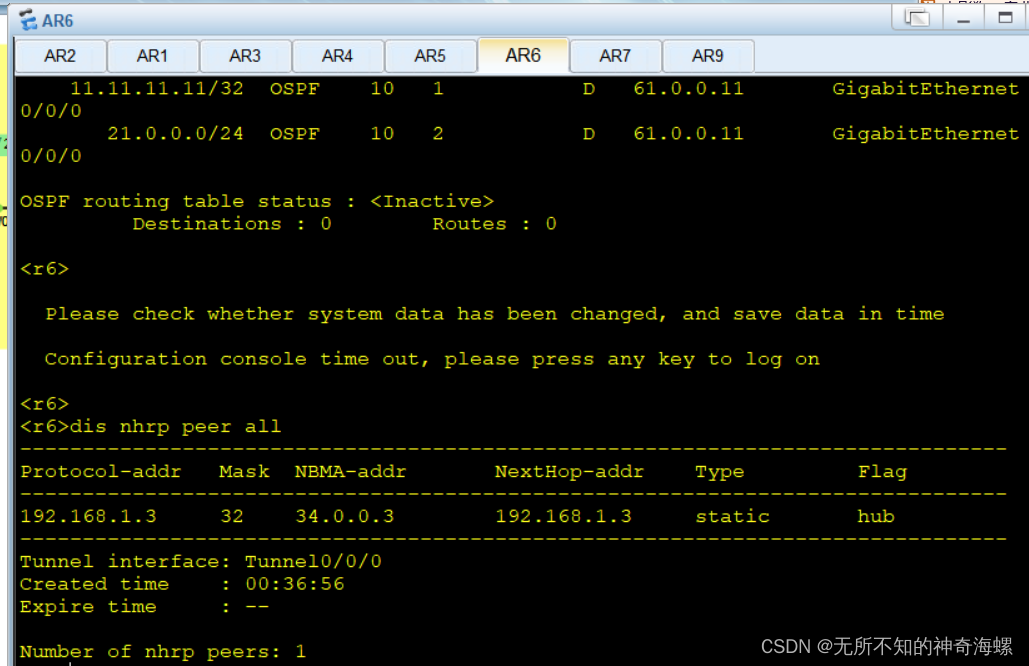Switch to the AR7 console tab

615,56
